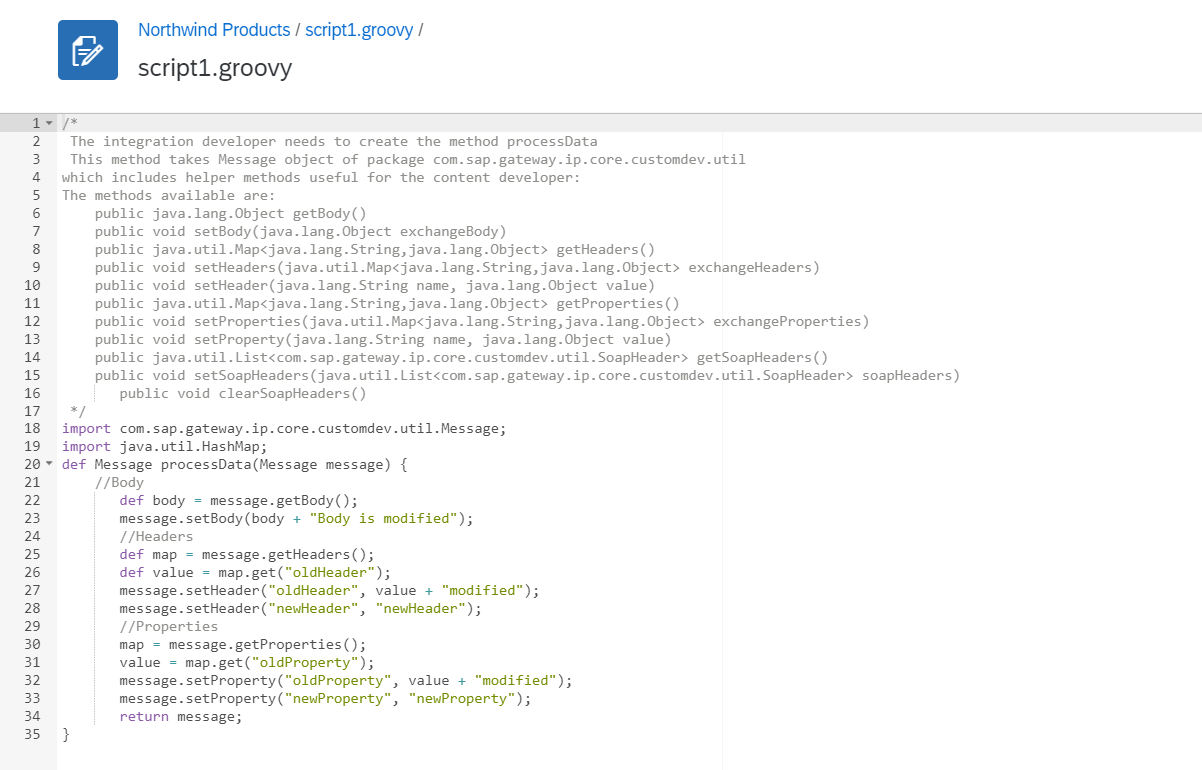This screenshot has width=1202, height=770.
Task: Click the comment line mentioning "create the method processData"
Action: click(x=333, y=141)
